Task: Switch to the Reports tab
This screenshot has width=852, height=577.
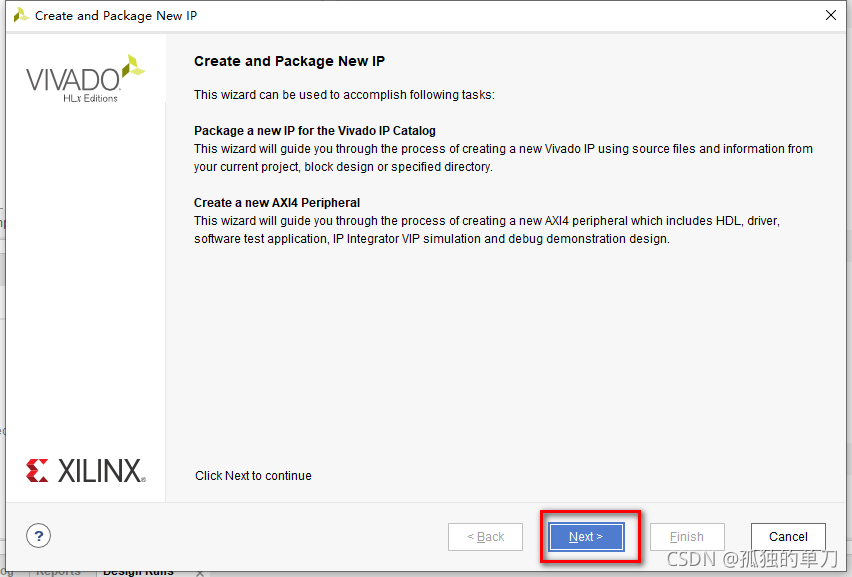Action: coord(58,572)
